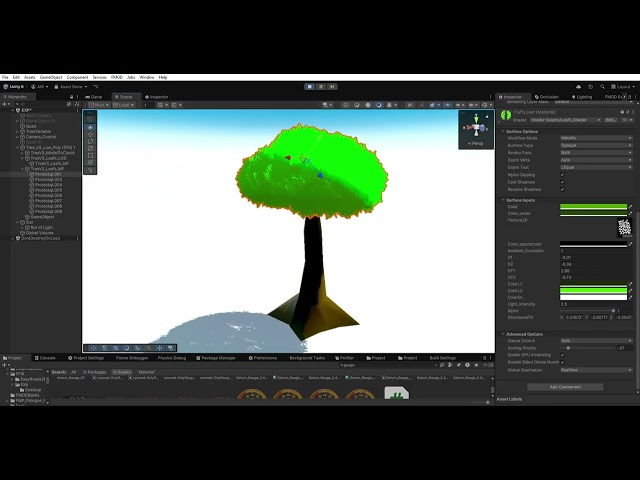Screen dimensions: 640x480
Task: Open the Depth Test dropdown
Action: tap(596, 167)
